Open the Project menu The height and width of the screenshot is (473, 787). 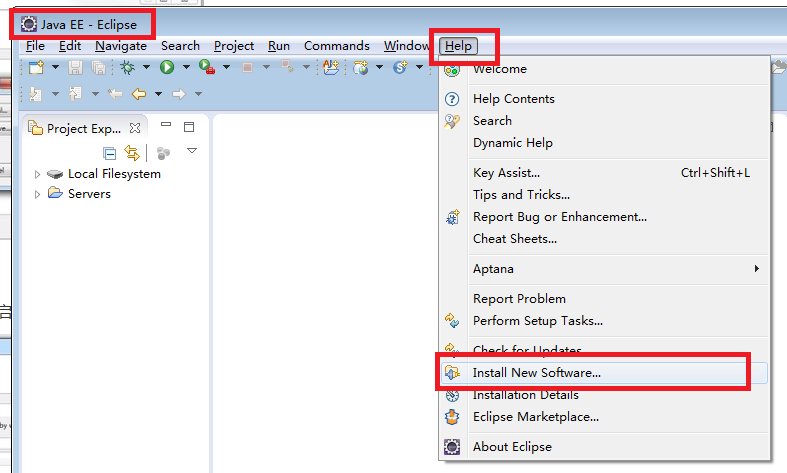pos(234,46)
